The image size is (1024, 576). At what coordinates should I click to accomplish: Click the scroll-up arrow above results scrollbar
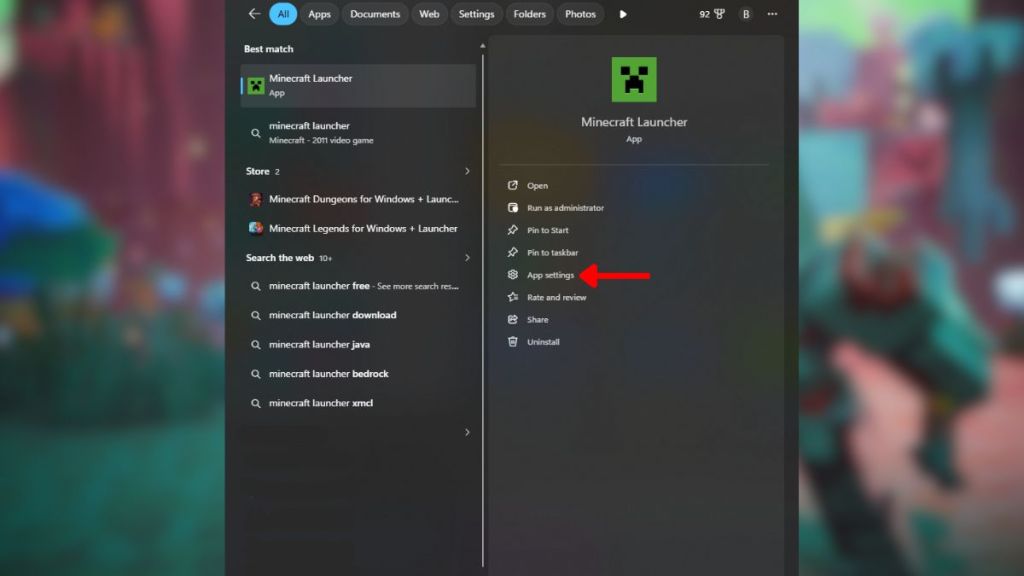point(483,46)
